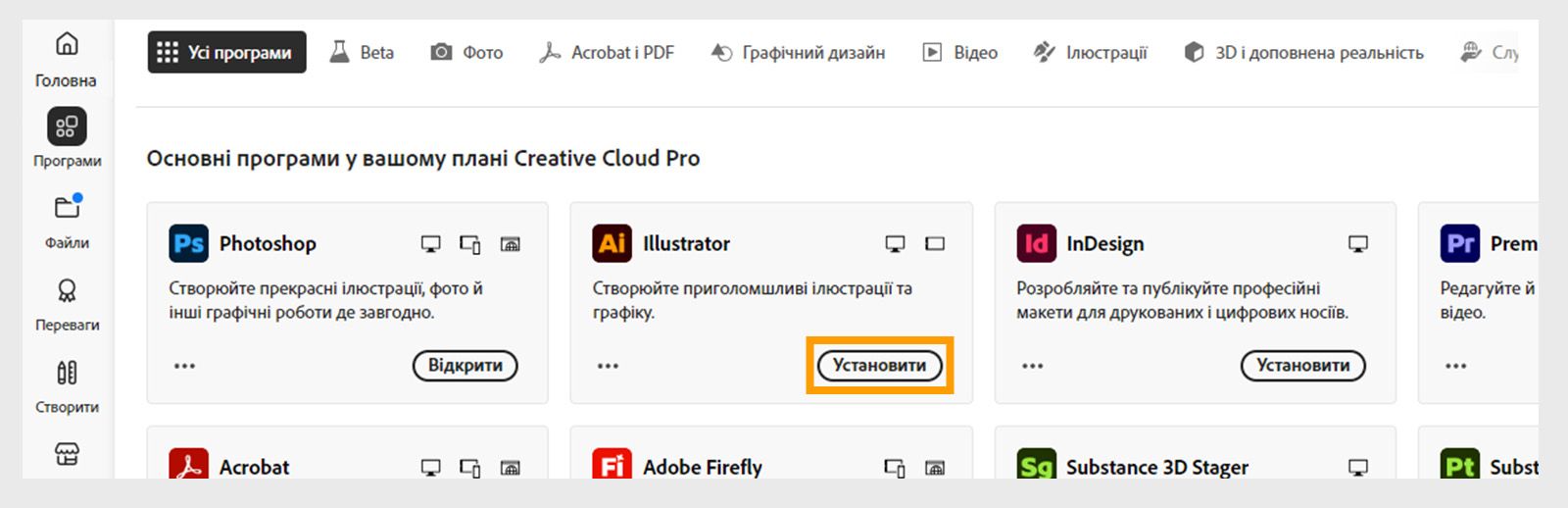Install InDesign with the Установити button
1568x508 pixels.
click(x=1303, y=365)
